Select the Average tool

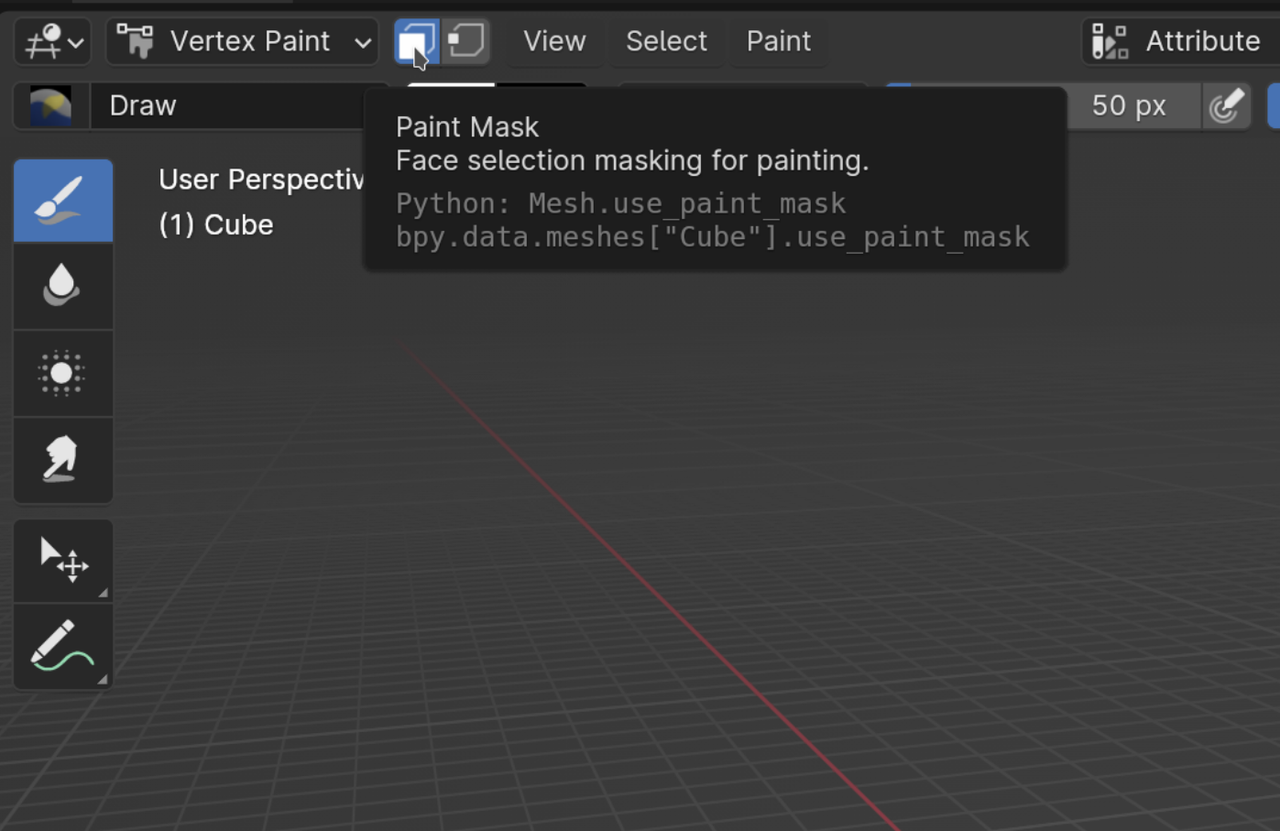[63, 374]
